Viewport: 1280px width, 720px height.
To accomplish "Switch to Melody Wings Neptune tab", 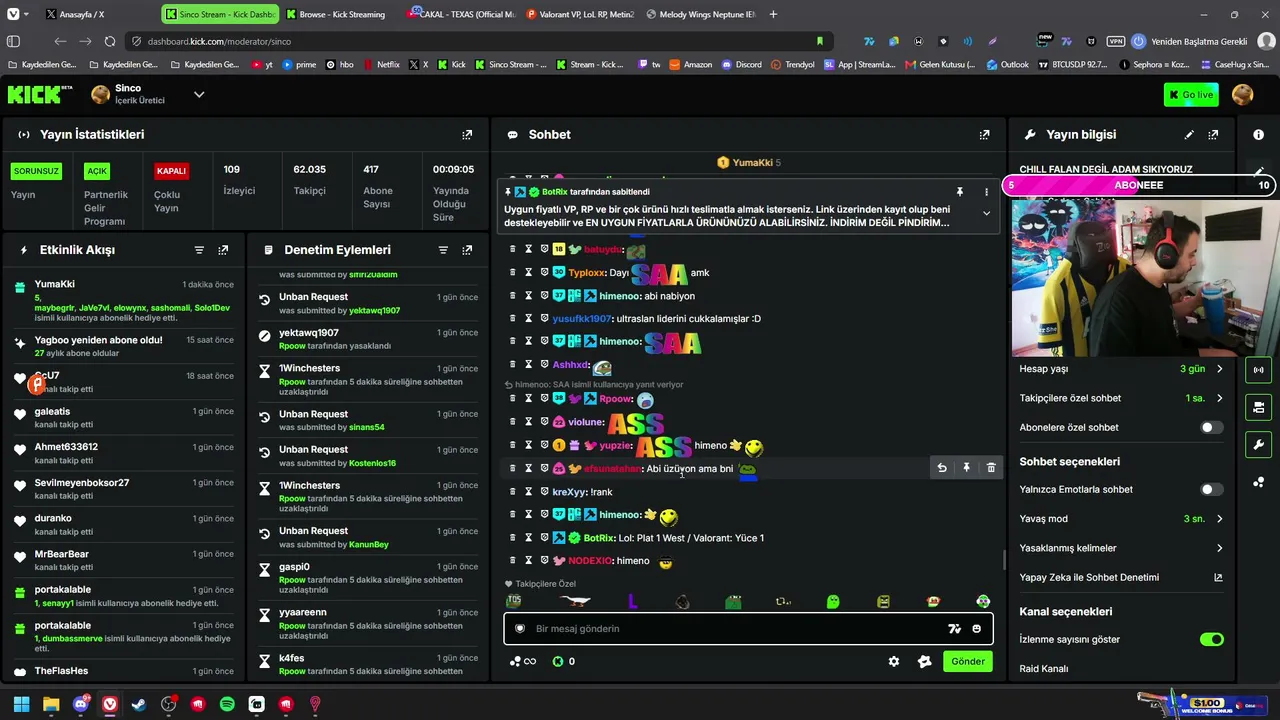I will (701, 14).
